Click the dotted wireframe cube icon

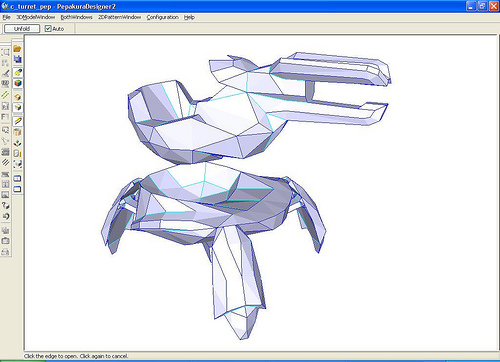pyautogui.click(x=18, y=164)
